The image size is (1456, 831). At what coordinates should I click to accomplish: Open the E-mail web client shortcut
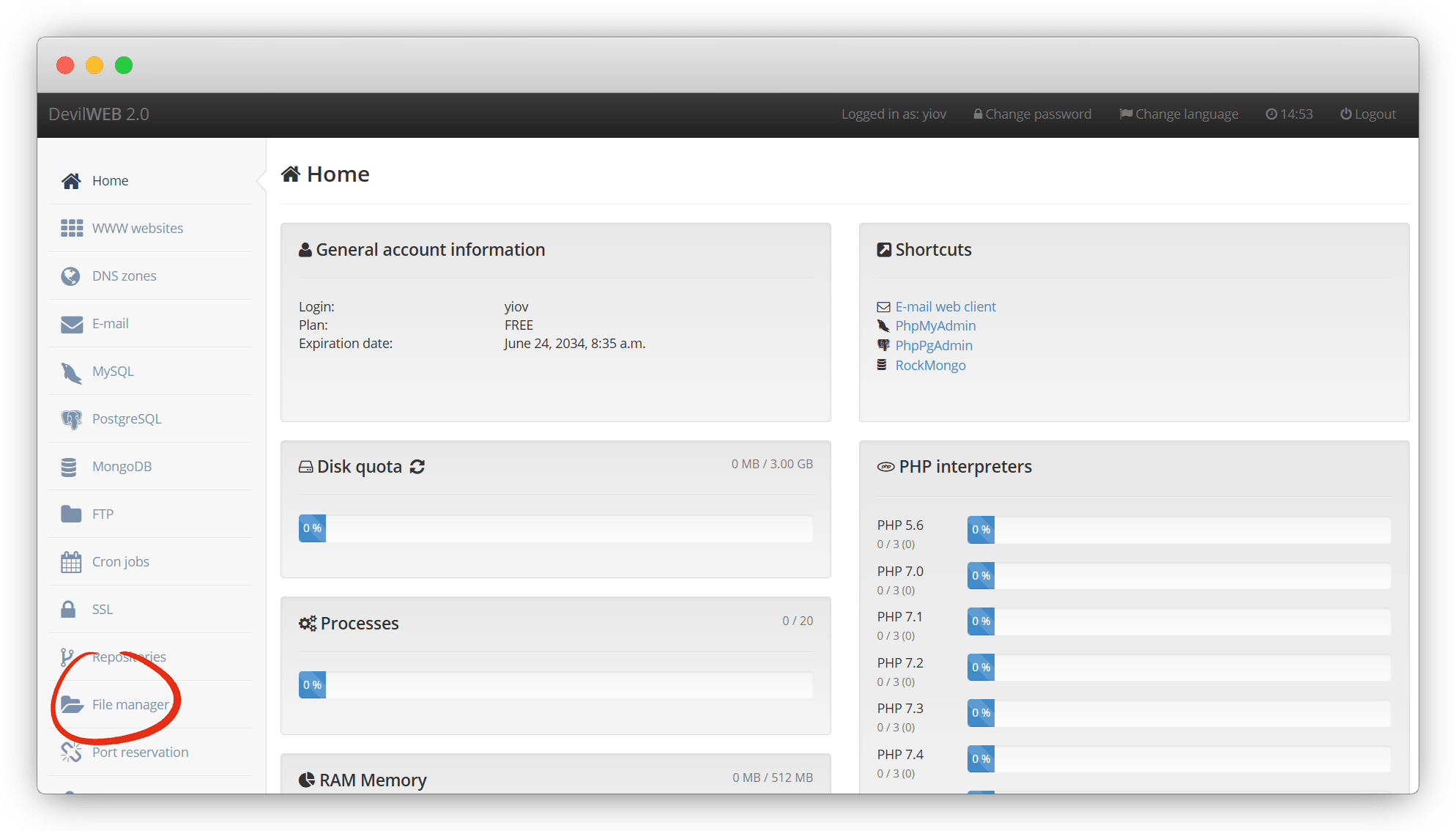(945, 307)
